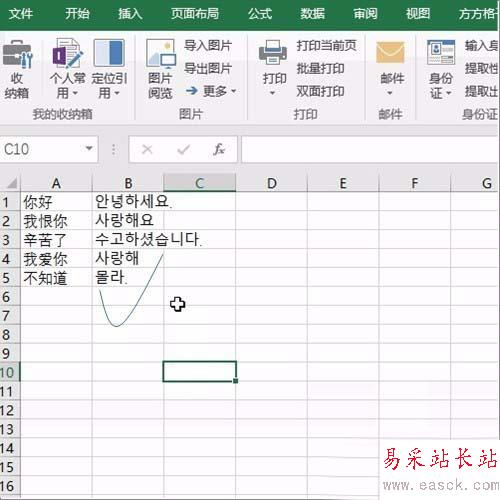The height and width of the screenshot is (500, 500).
Task: Select cell containing 我恨你
Action: 56,220
